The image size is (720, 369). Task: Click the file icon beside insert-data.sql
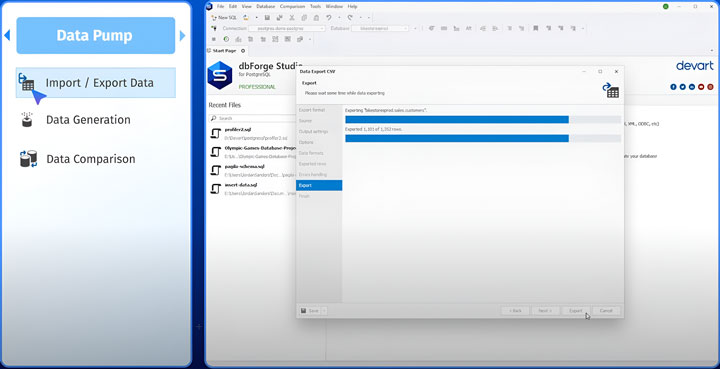pos(215,189)
